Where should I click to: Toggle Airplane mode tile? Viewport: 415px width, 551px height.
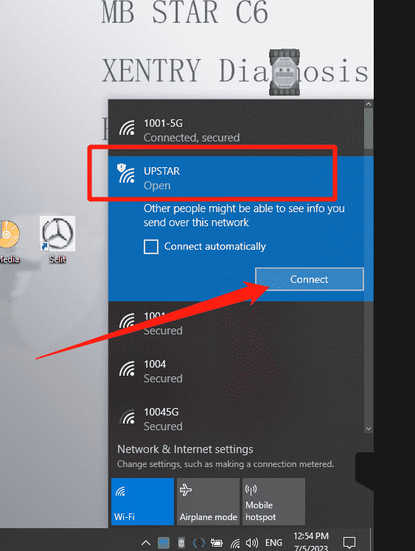click(208, 501)
